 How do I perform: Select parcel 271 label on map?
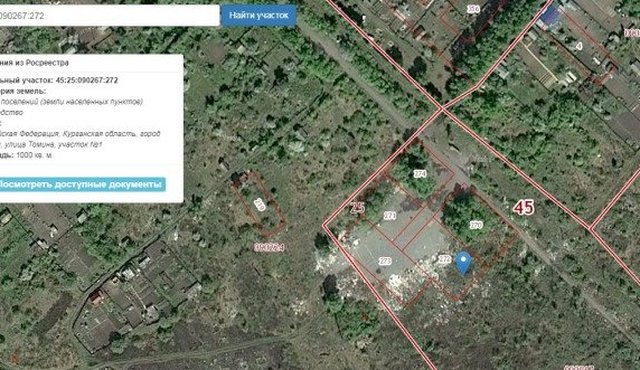390,215
